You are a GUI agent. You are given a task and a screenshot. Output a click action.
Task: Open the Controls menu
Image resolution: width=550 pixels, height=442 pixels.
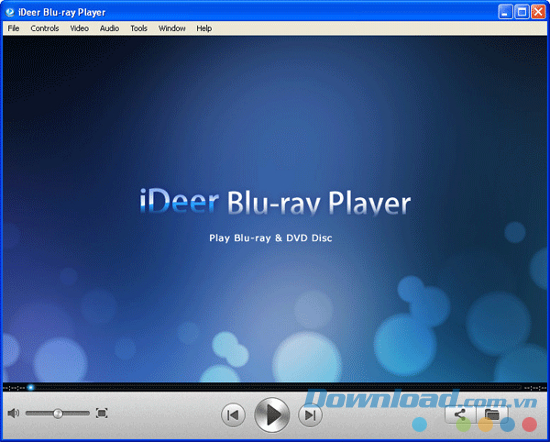click(x=45, y=28)
